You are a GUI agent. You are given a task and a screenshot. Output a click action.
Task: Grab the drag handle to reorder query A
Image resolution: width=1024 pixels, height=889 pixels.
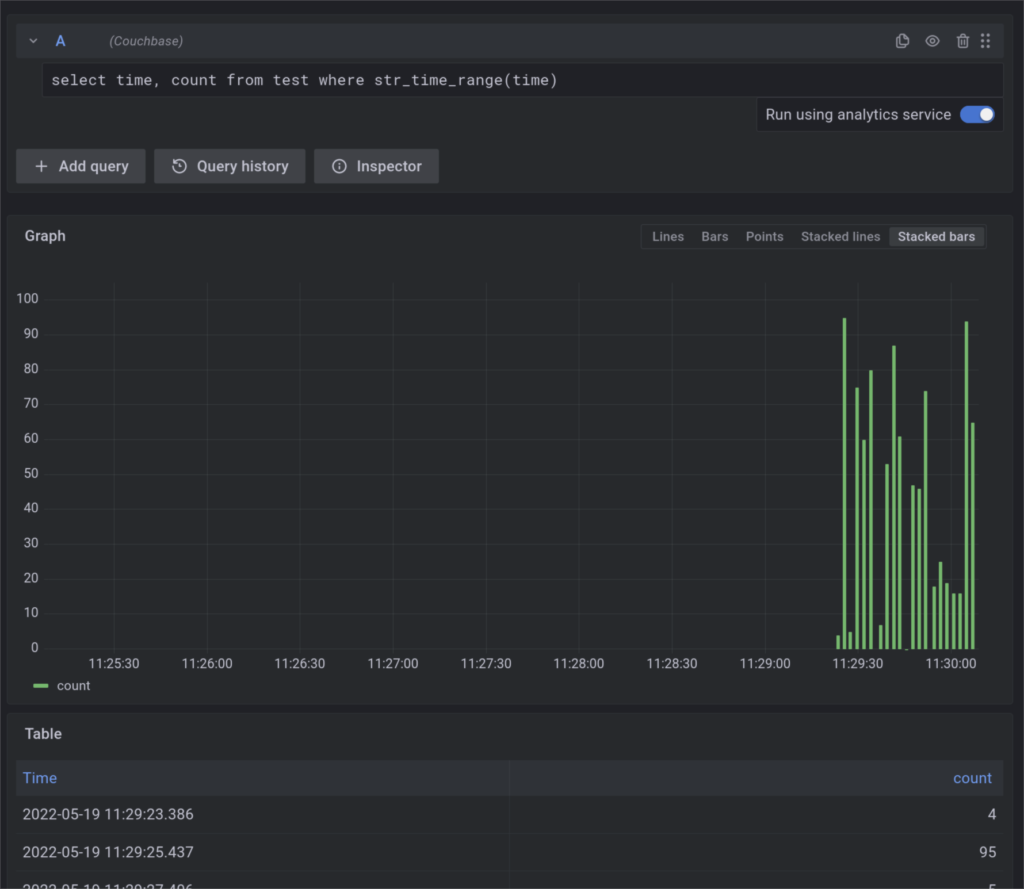pyautogui.click(x=985, y=41)
